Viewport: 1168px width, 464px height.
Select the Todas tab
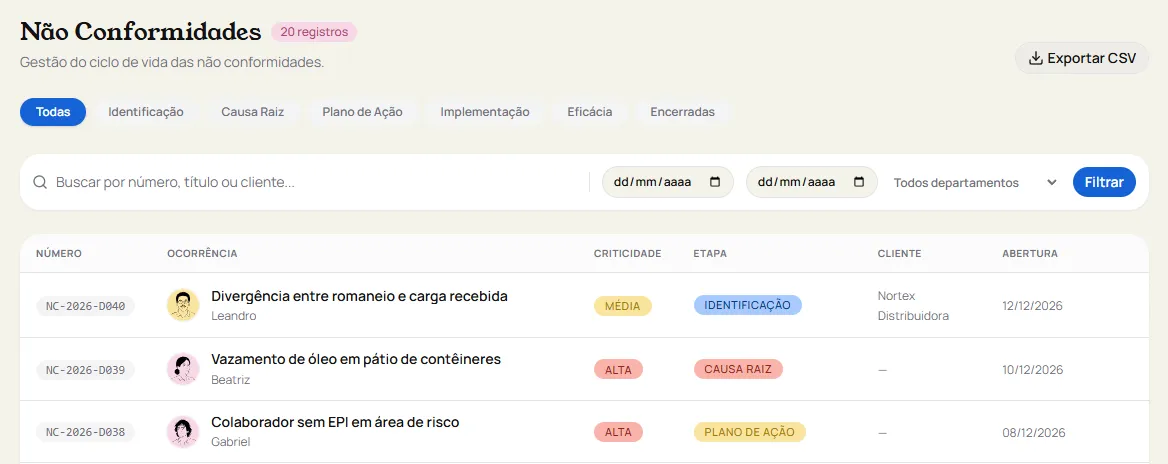point(53,112)
